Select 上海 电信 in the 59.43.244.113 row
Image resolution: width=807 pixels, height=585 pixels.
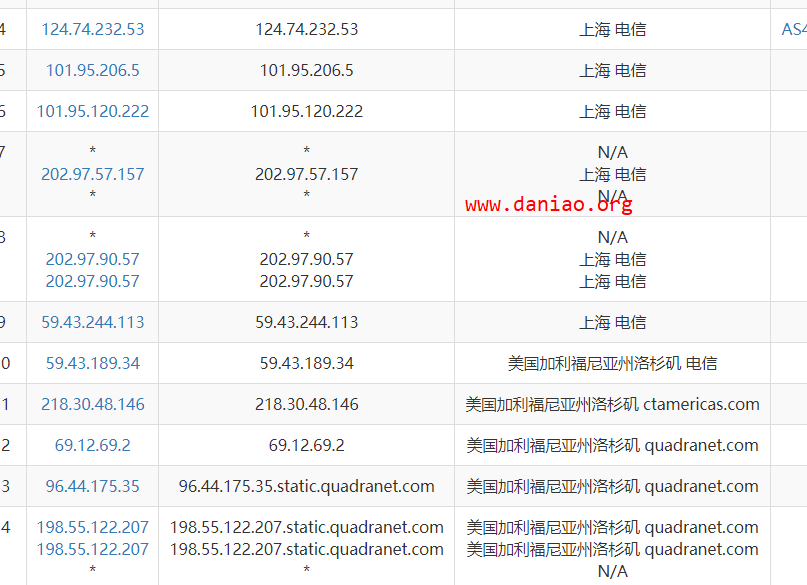click(x=612, y=323)
